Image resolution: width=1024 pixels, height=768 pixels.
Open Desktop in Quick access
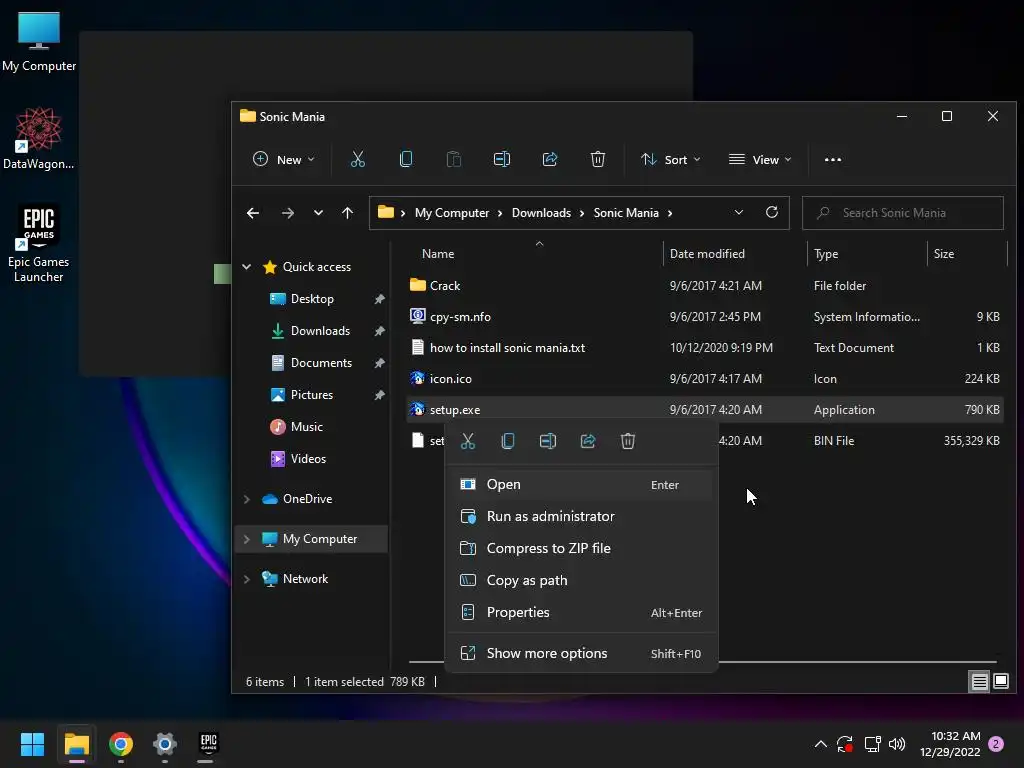click(312, 299)
